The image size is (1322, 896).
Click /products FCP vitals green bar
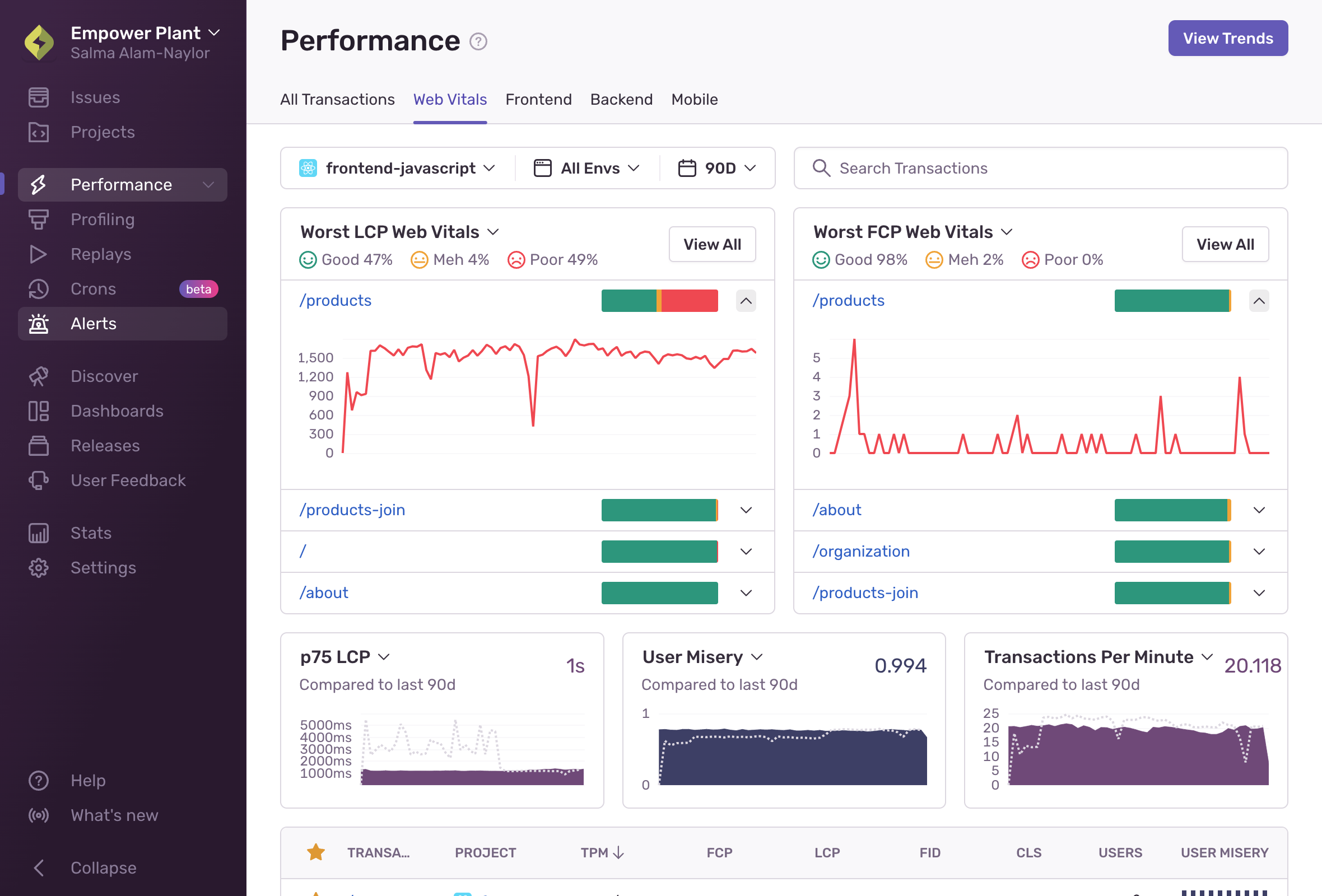click(x=1172, y=301)
